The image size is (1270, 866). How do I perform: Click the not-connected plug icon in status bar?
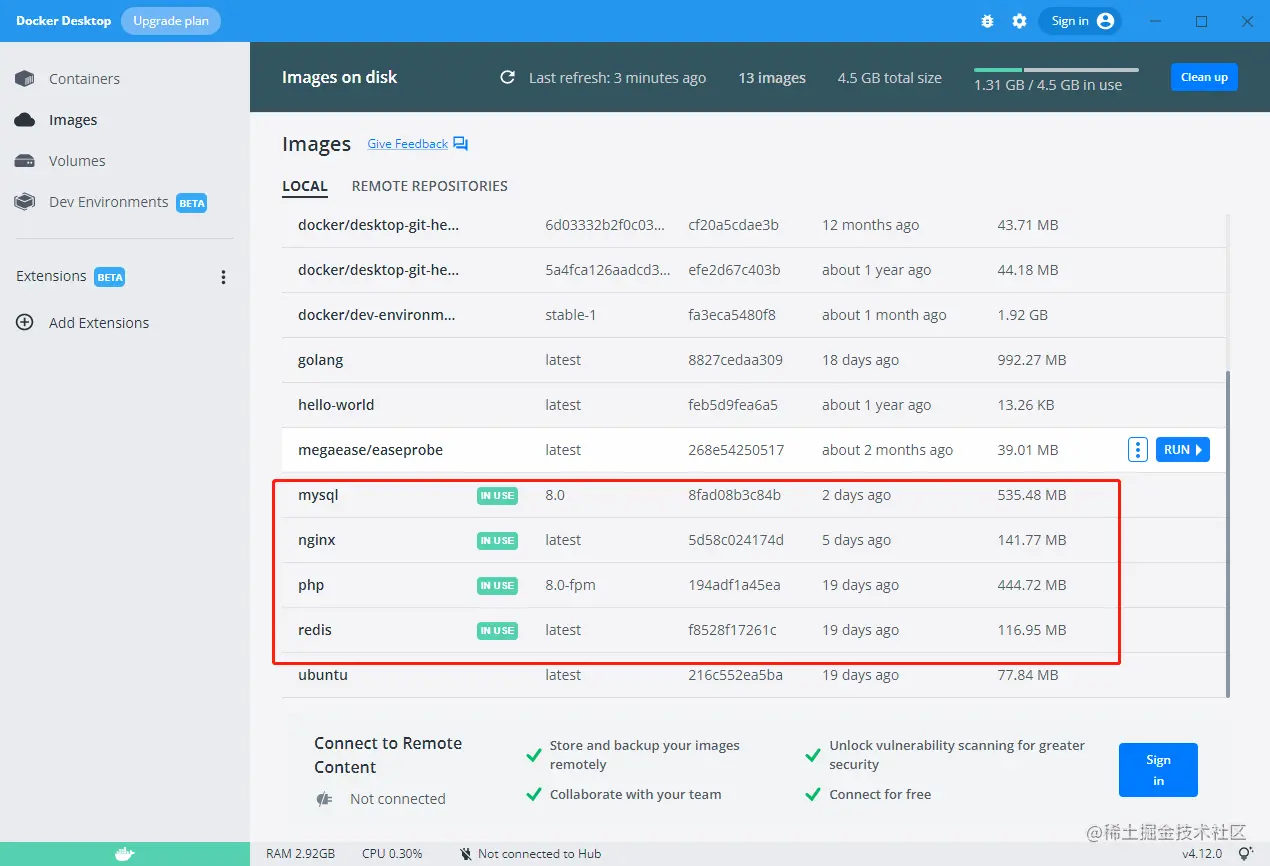pos(466,854)
